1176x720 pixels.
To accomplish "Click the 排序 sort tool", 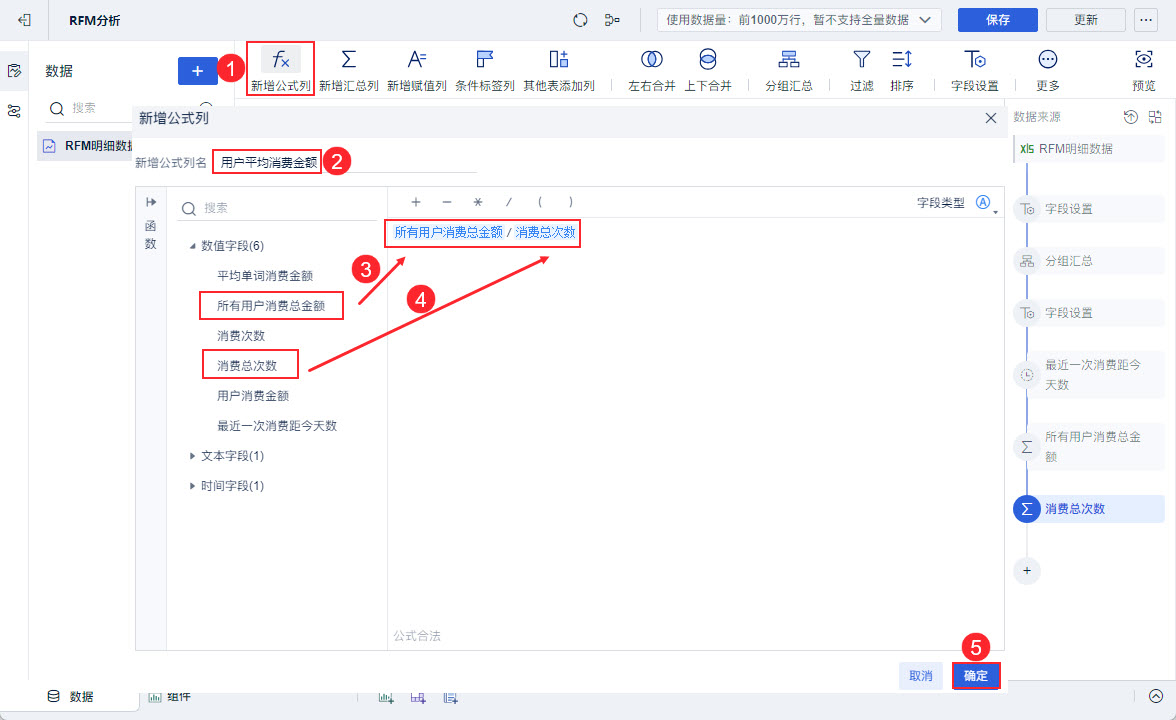I will point(902,59).
